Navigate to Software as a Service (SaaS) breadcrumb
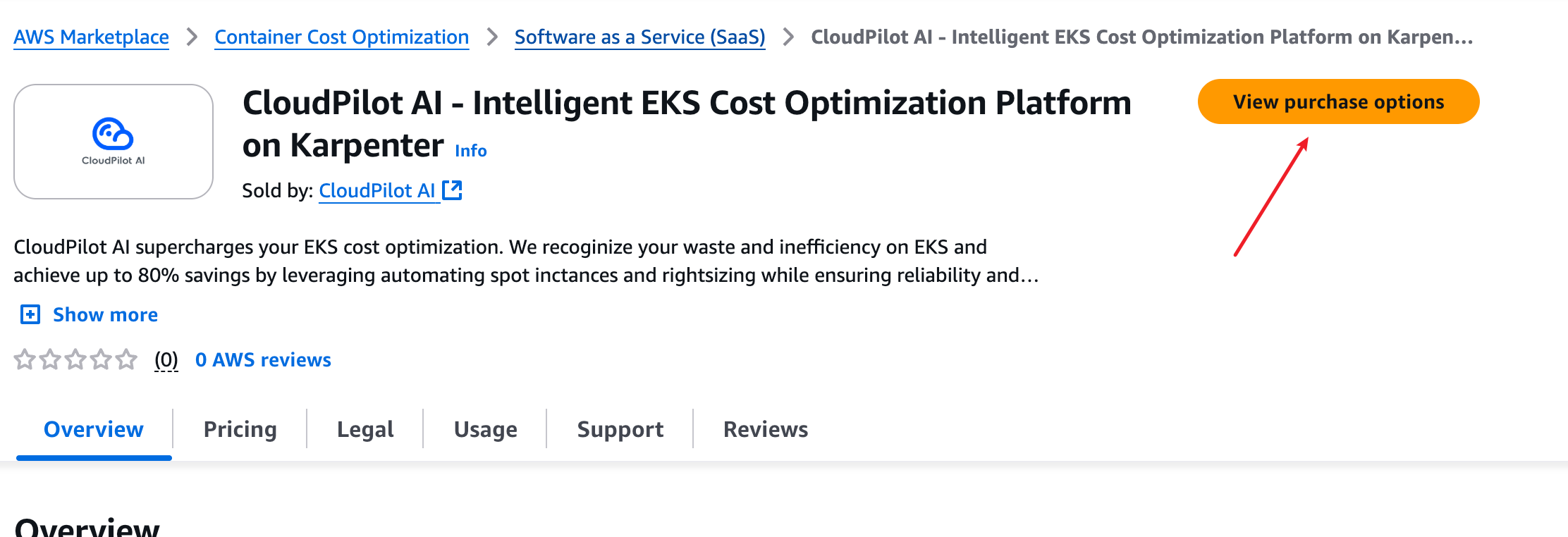The image size is (1568, 537). coord(639,37)
